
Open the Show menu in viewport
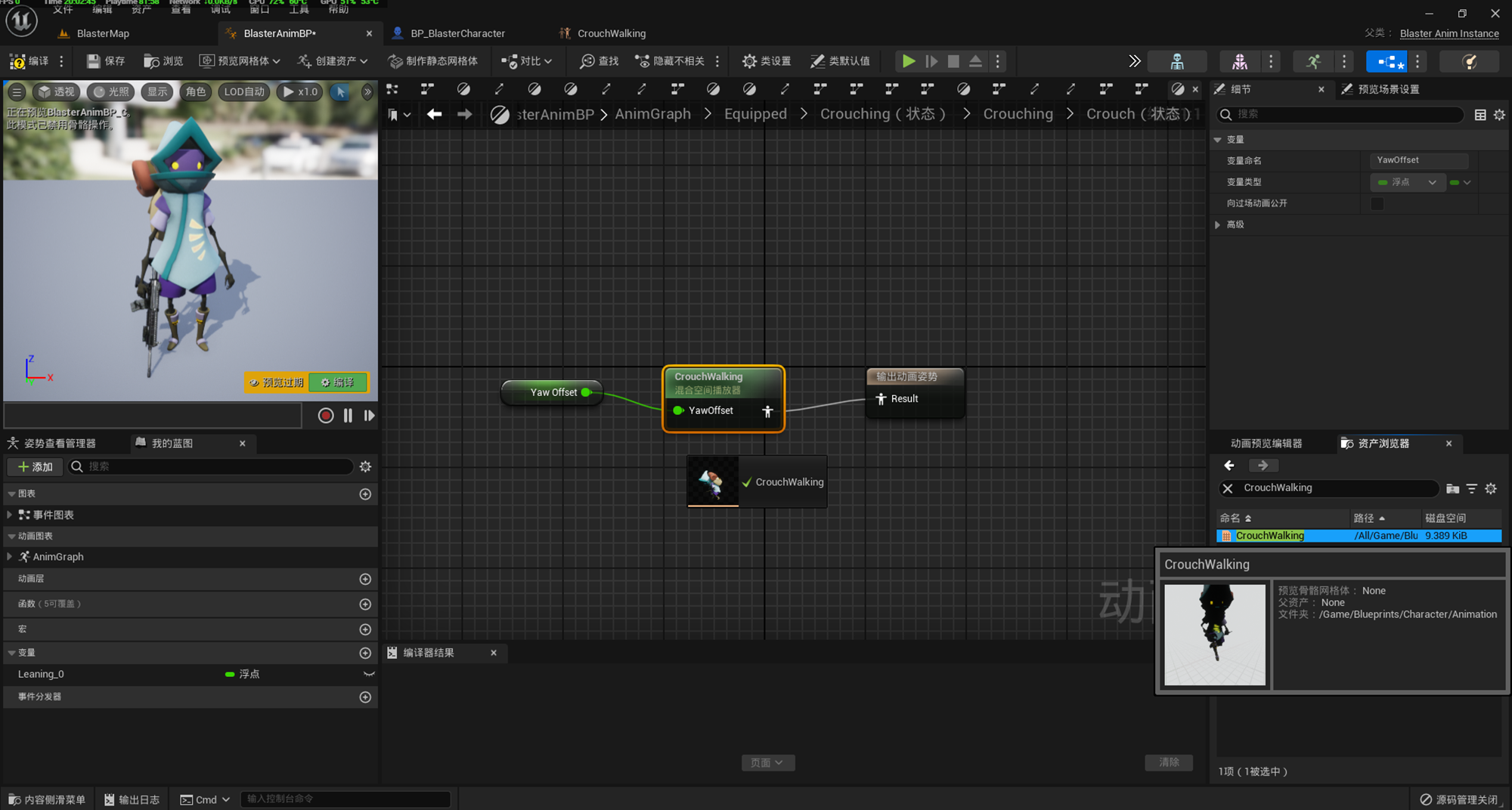click(157, 92)
